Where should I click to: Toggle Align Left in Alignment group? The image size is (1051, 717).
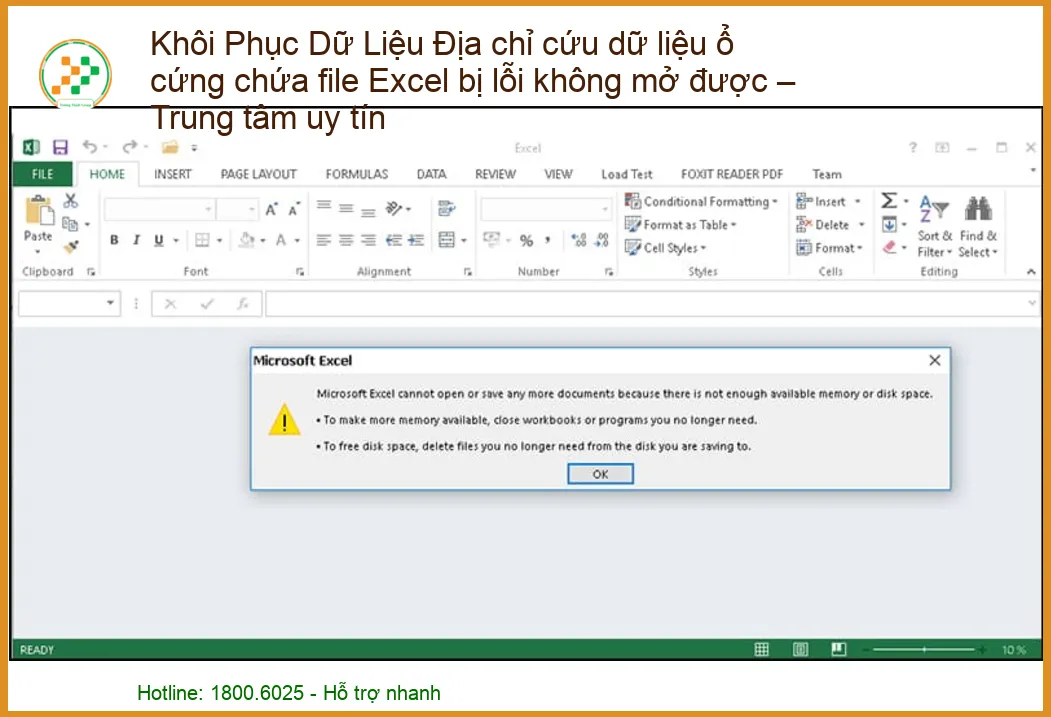(x=324, y=240)
